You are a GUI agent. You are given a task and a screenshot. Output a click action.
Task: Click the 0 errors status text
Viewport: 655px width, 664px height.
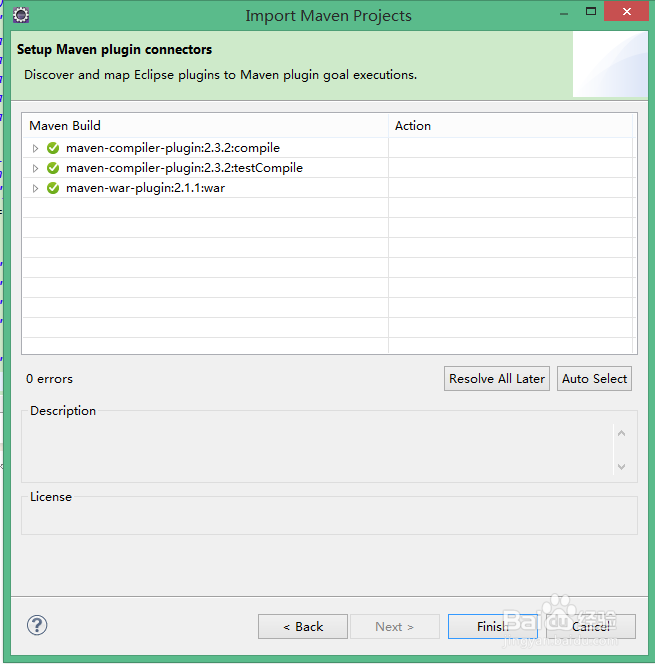tap(49, 379)
